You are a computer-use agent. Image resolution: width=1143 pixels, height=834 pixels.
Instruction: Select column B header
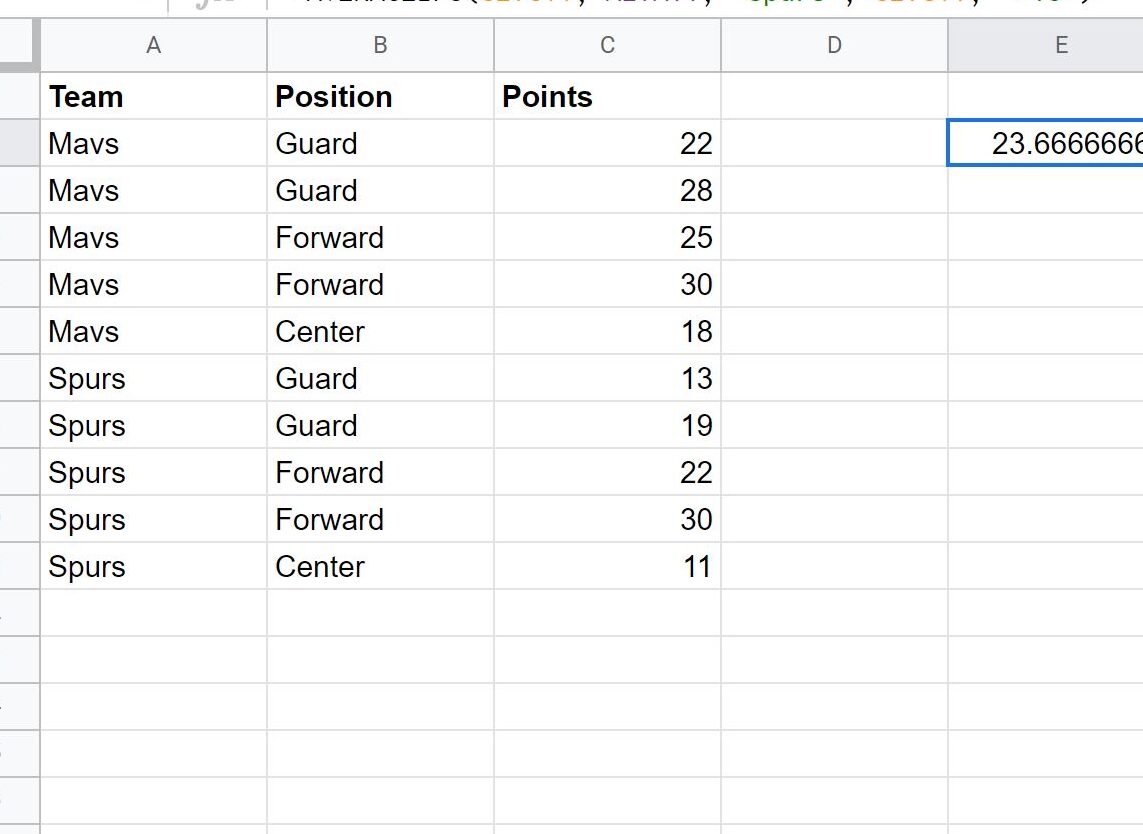[380, 45]
